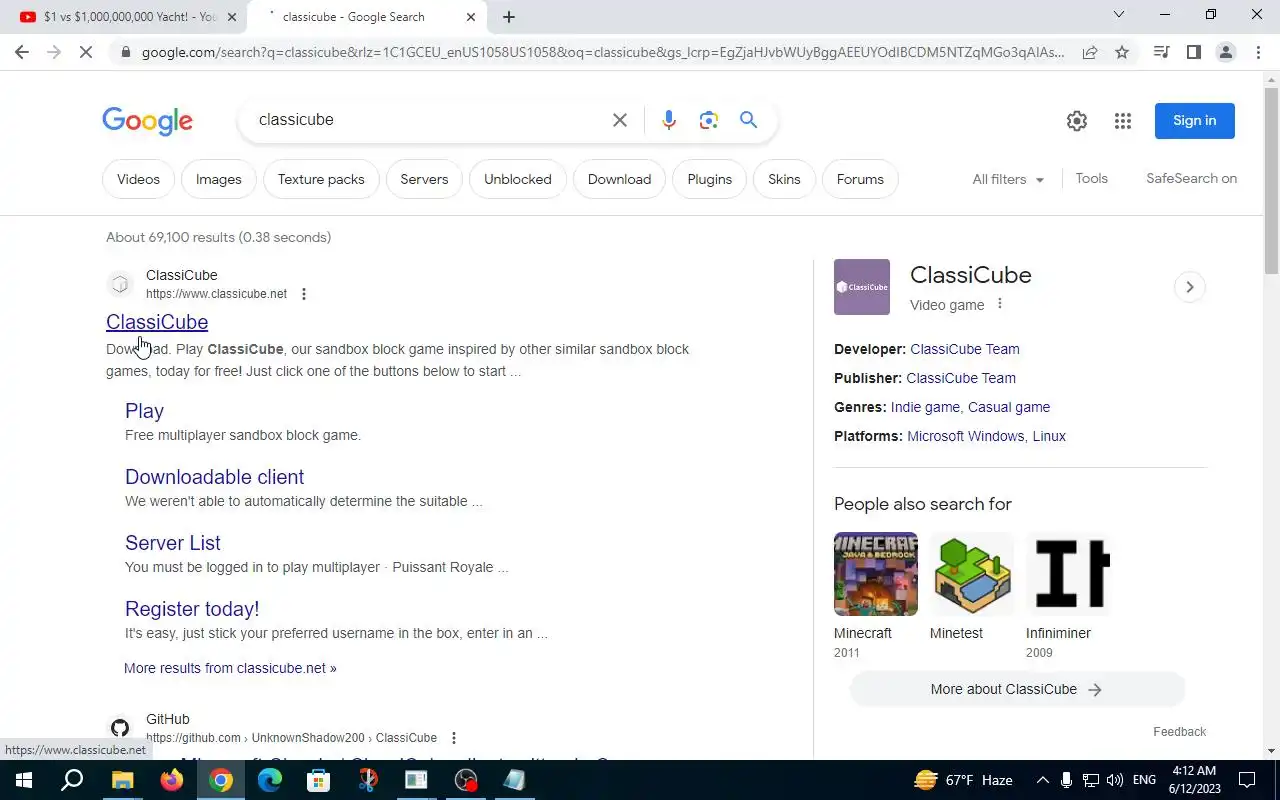Open three-dot menu beside classicube.net result
This screenshot has width=1280, height=800.
tap(304, 294)
